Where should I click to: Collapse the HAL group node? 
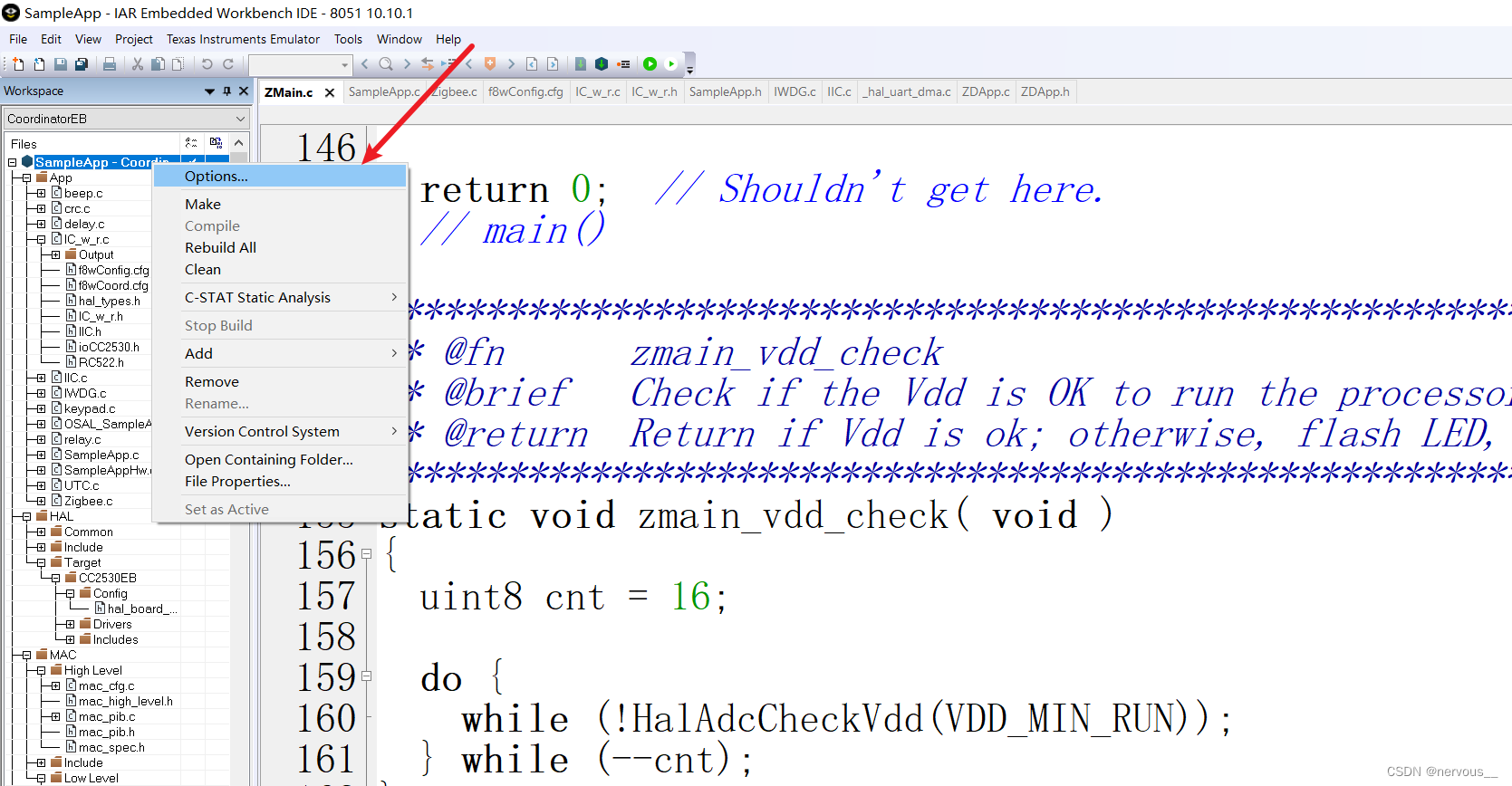point(26,517)
